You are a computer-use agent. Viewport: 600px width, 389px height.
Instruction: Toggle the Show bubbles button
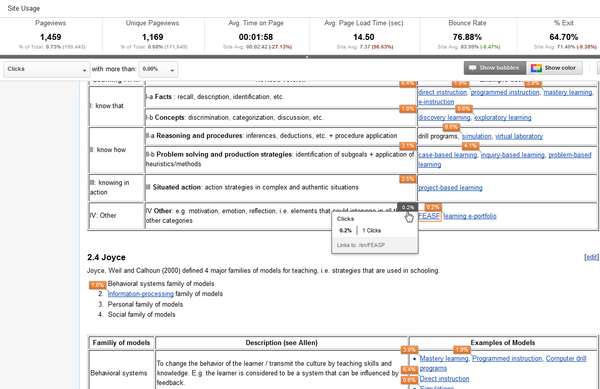[495, 68]
